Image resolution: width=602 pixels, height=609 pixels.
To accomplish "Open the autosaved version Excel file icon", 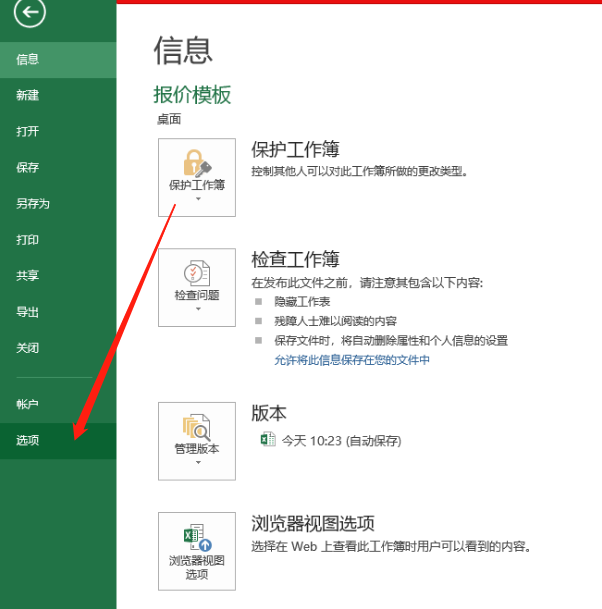I will point(267,440).
